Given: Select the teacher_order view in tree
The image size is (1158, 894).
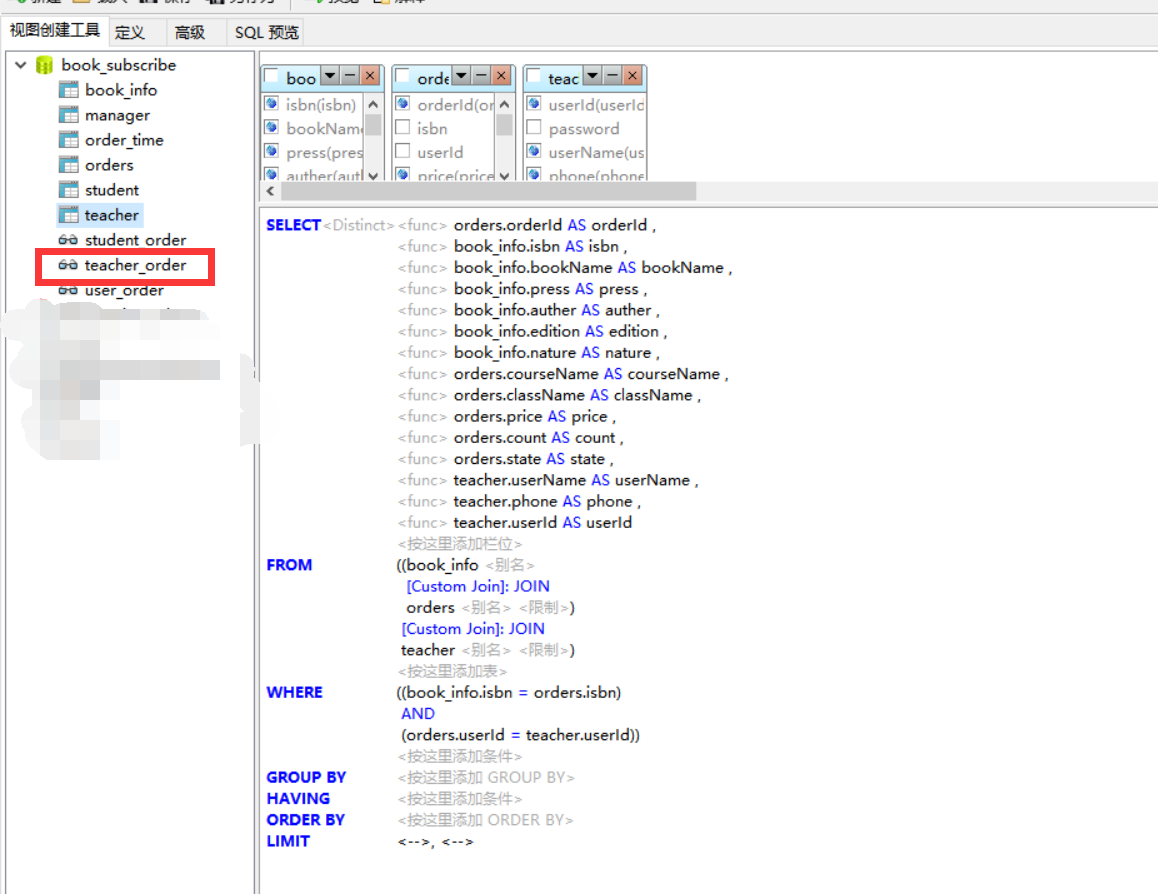Looking at the screenshot, I should pyautogui.click(x=135, y=265).
